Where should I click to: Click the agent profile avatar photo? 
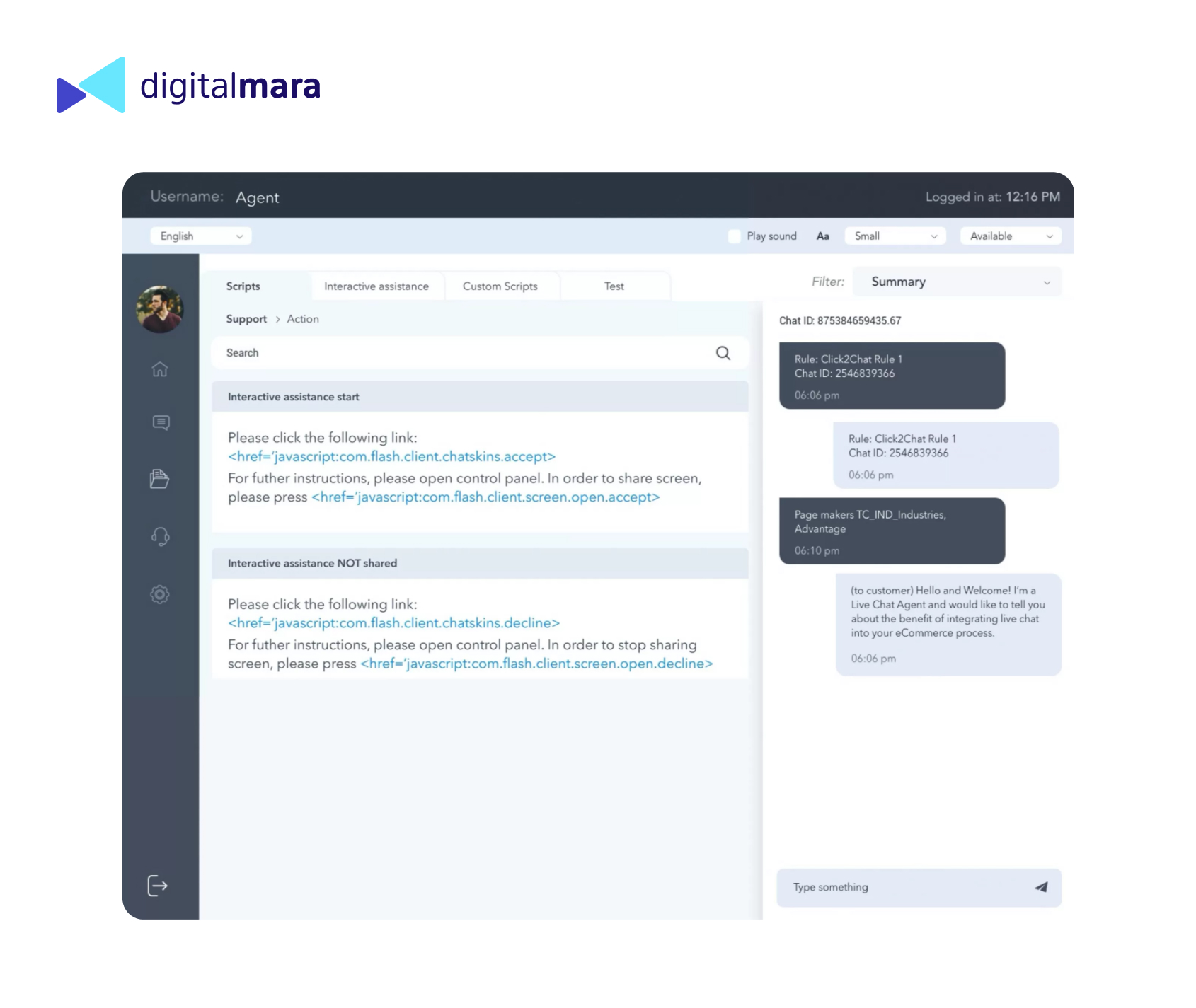160,309
